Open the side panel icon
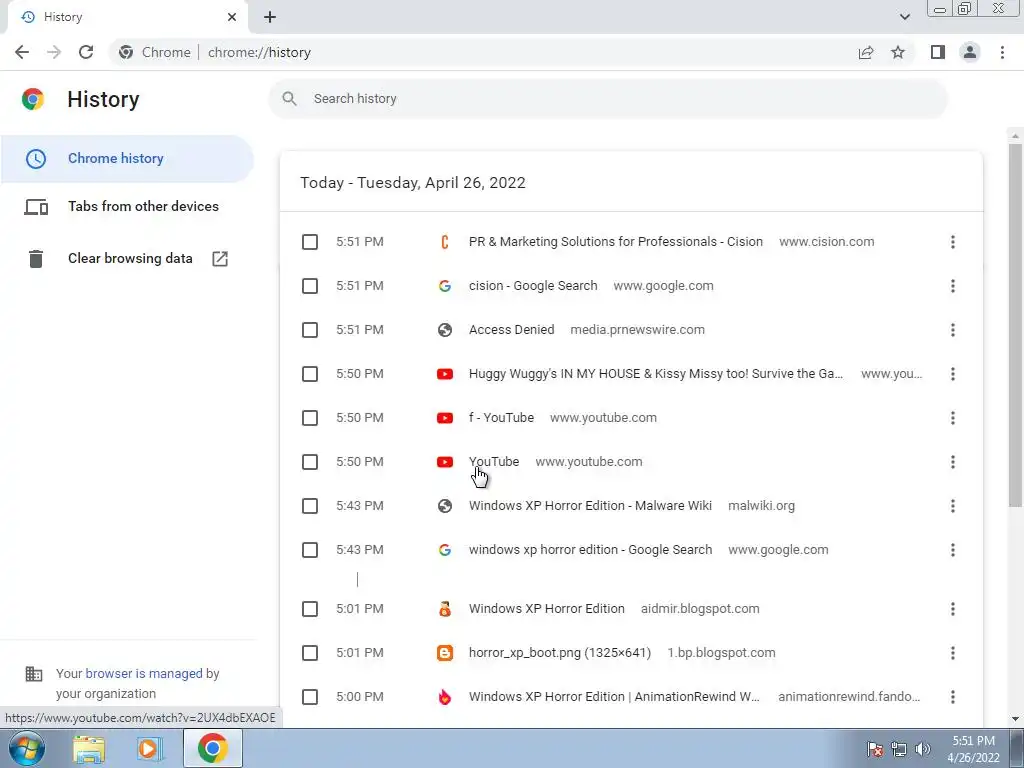This screenshot has width=1024, height=768. (938, 52)
